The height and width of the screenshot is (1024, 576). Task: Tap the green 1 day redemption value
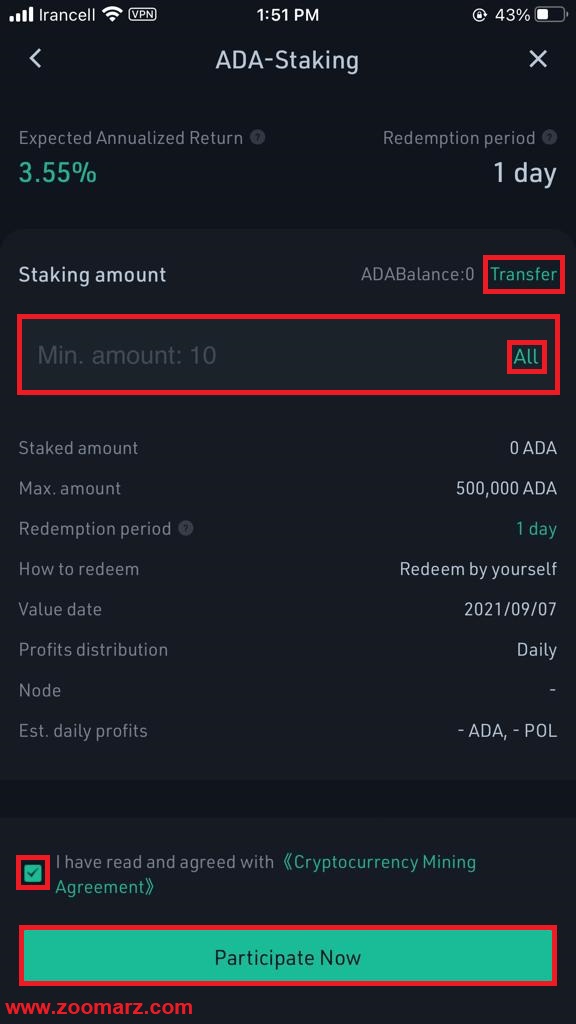(x=536, y=528)
